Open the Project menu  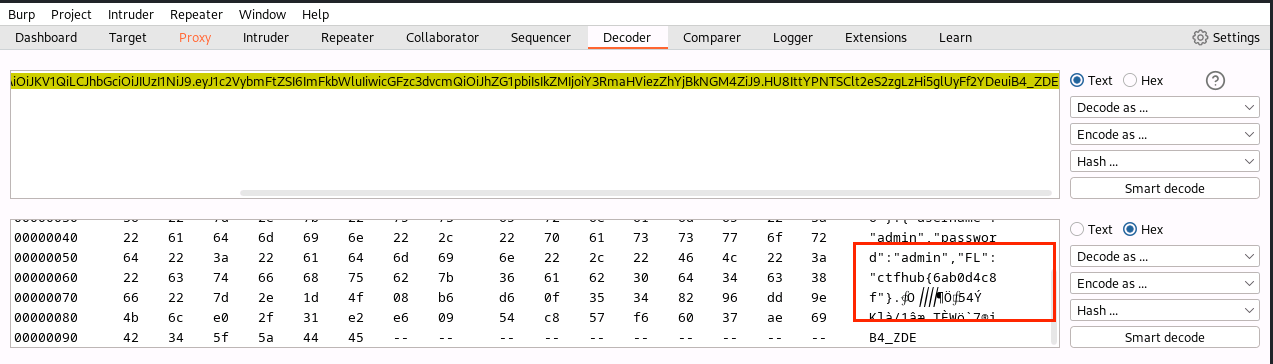pyautogui.click(x=71, y=15)
